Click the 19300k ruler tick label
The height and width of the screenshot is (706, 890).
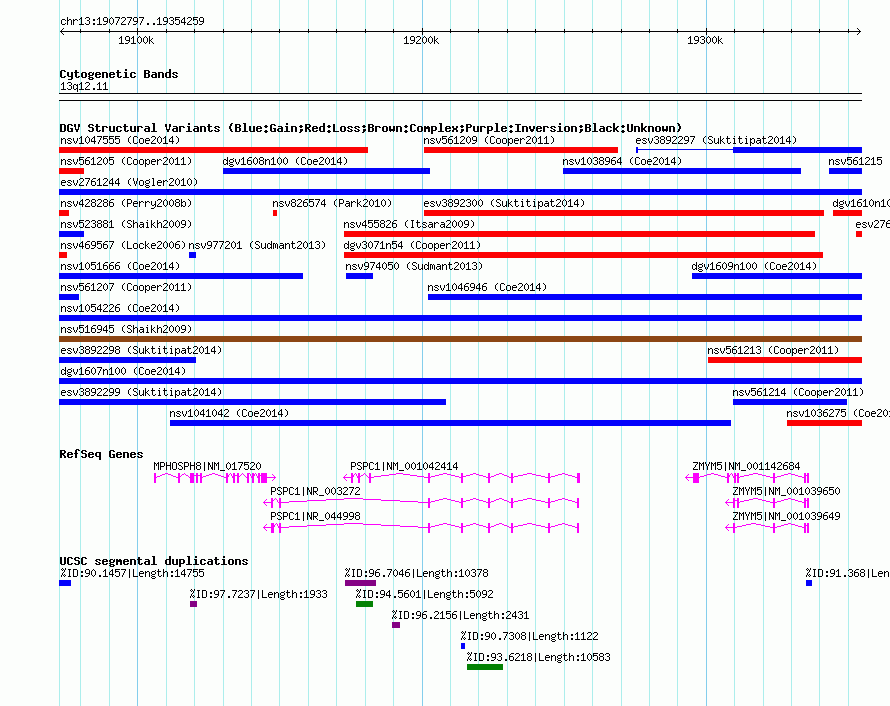point(705,40)
